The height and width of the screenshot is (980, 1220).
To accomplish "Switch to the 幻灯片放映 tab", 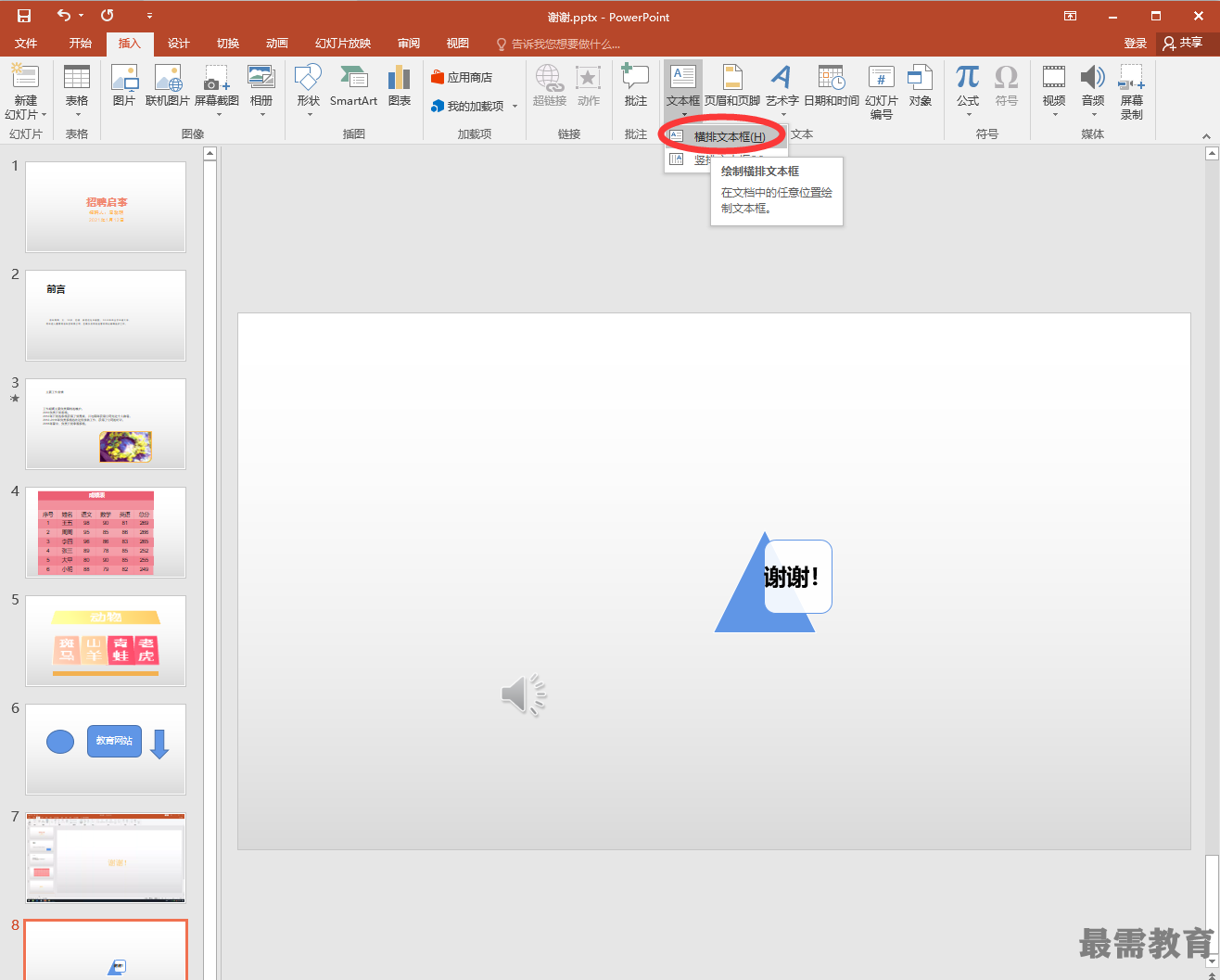I will tap(343, 44).
